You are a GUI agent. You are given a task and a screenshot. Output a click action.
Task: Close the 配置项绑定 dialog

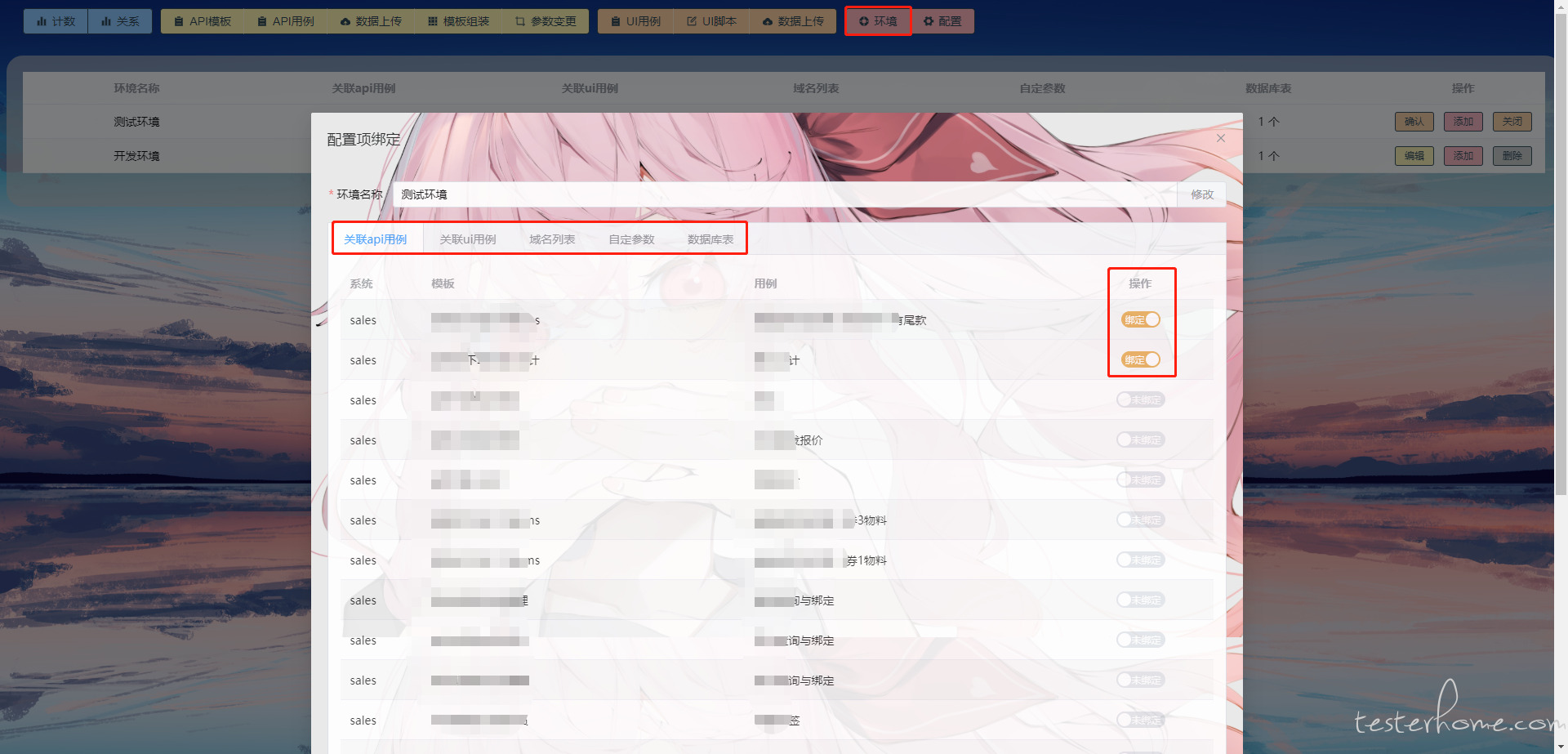(1221, 138)
